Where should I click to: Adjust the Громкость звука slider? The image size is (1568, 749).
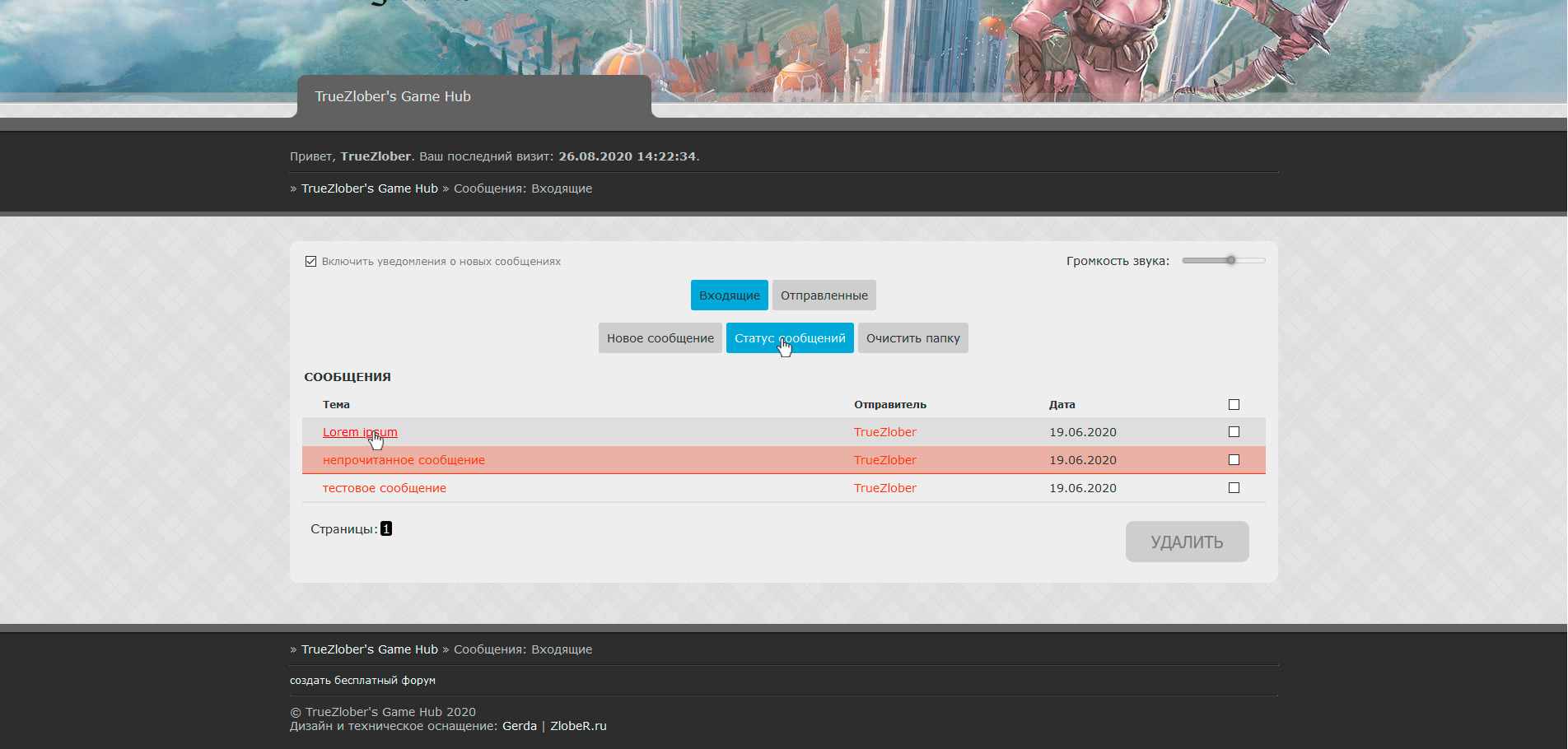(1230, 261)
